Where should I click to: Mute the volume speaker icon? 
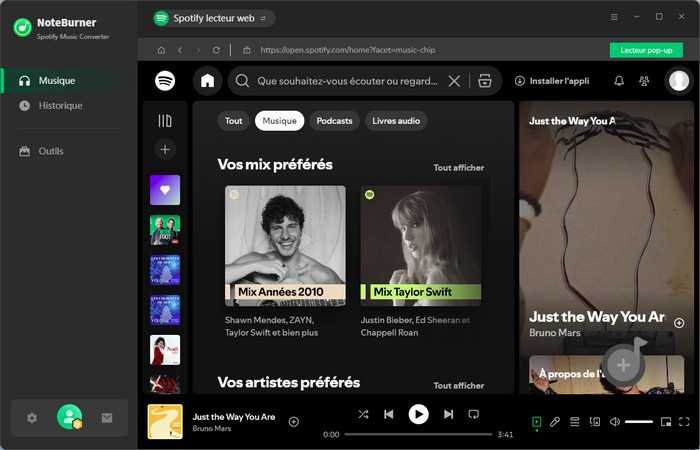615,421
